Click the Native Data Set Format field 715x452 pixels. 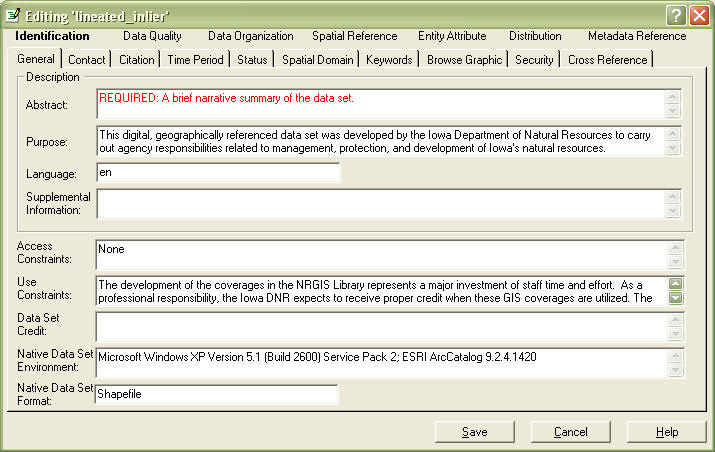coord(217,394)
